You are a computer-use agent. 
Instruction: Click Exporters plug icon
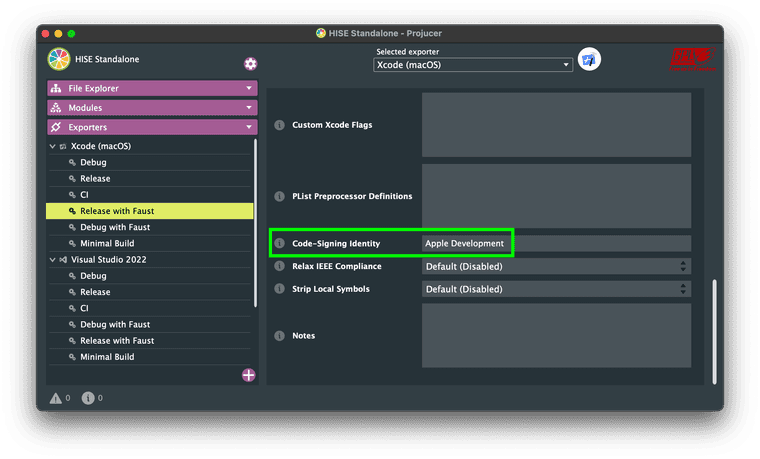coord(56,127)
